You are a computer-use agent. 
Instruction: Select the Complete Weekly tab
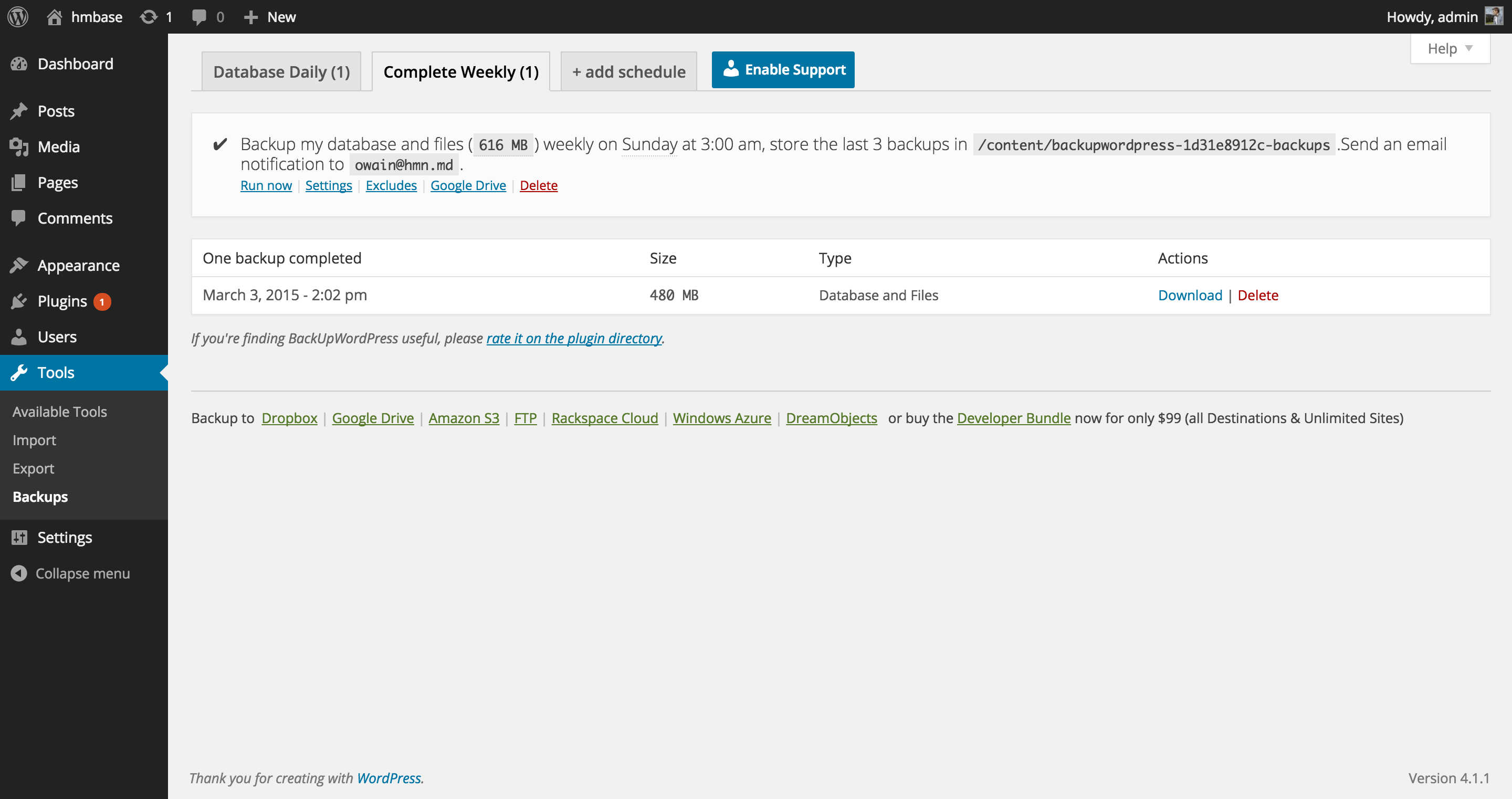461,70
